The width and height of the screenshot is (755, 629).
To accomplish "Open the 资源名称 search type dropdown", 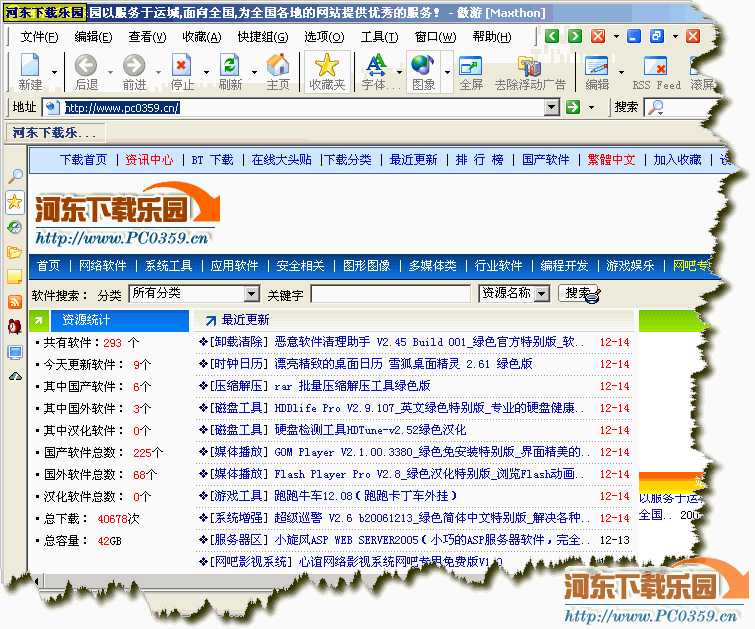I will pos(542,293).
